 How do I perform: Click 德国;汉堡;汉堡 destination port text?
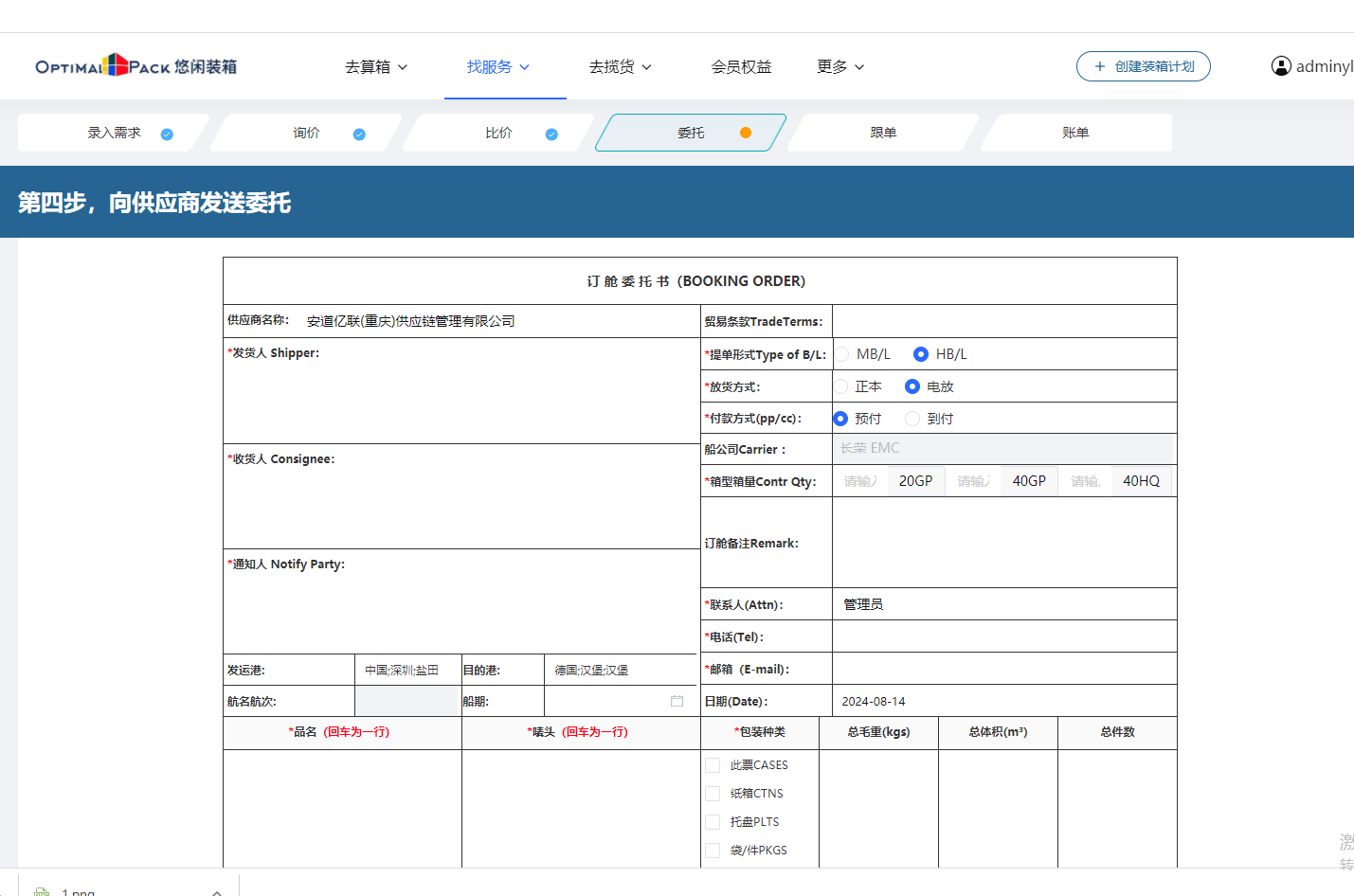(x=591, y=671)
